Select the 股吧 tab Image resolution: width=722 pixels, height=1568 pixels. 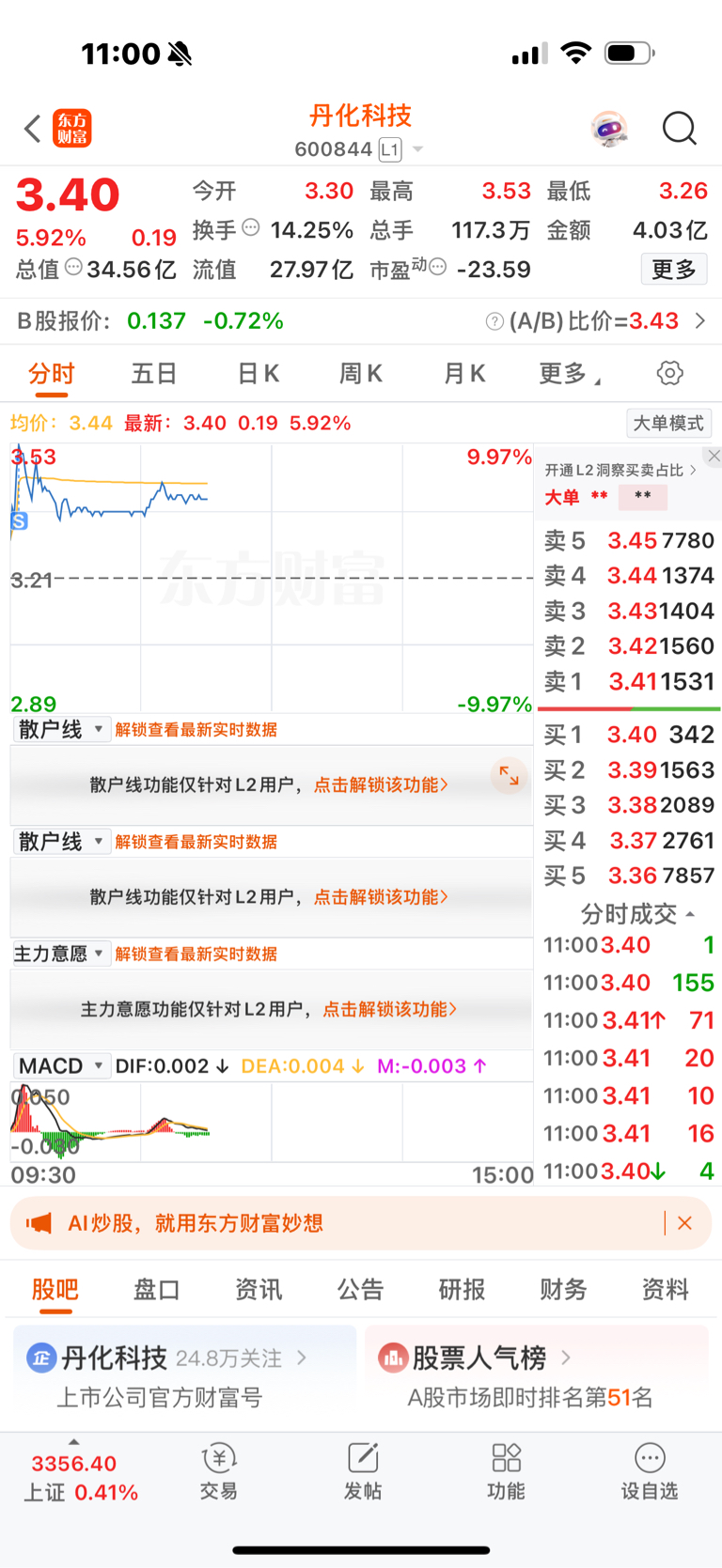click(55, 1289)
